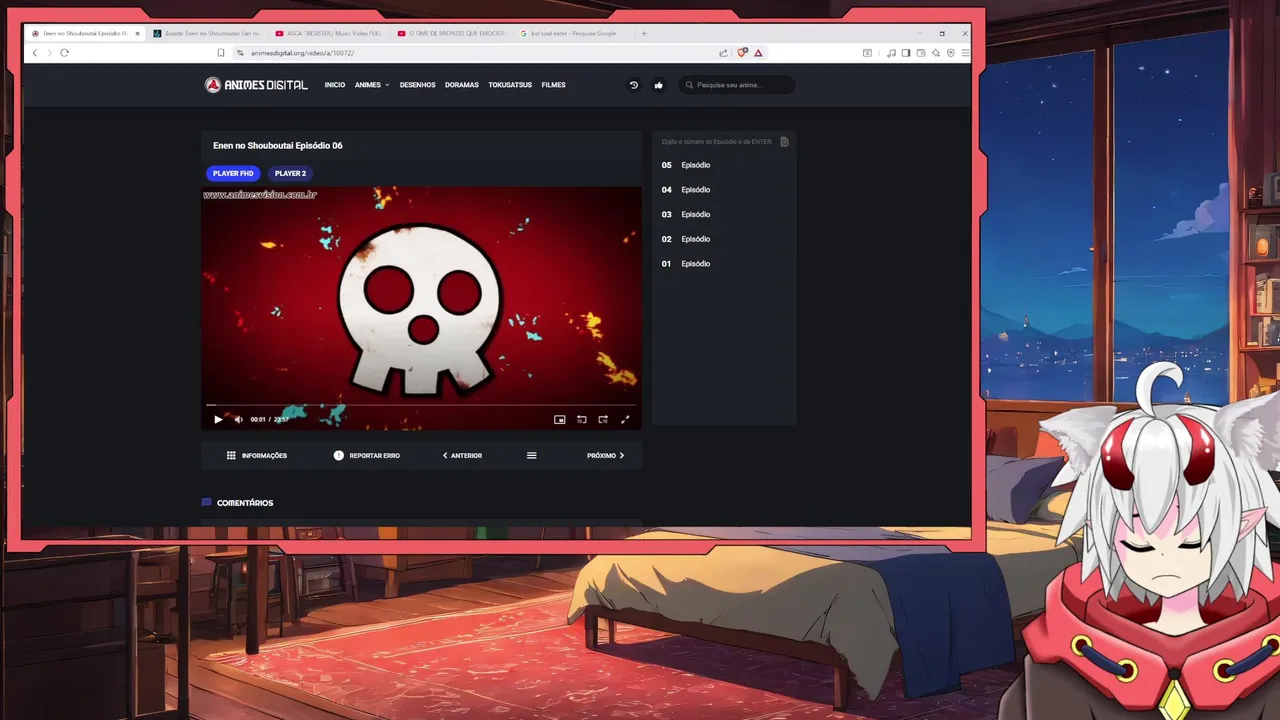This screenshot has height=720, width=1280.
Task: Skip forward 10 seconds in video
Action: coord(603,419)
